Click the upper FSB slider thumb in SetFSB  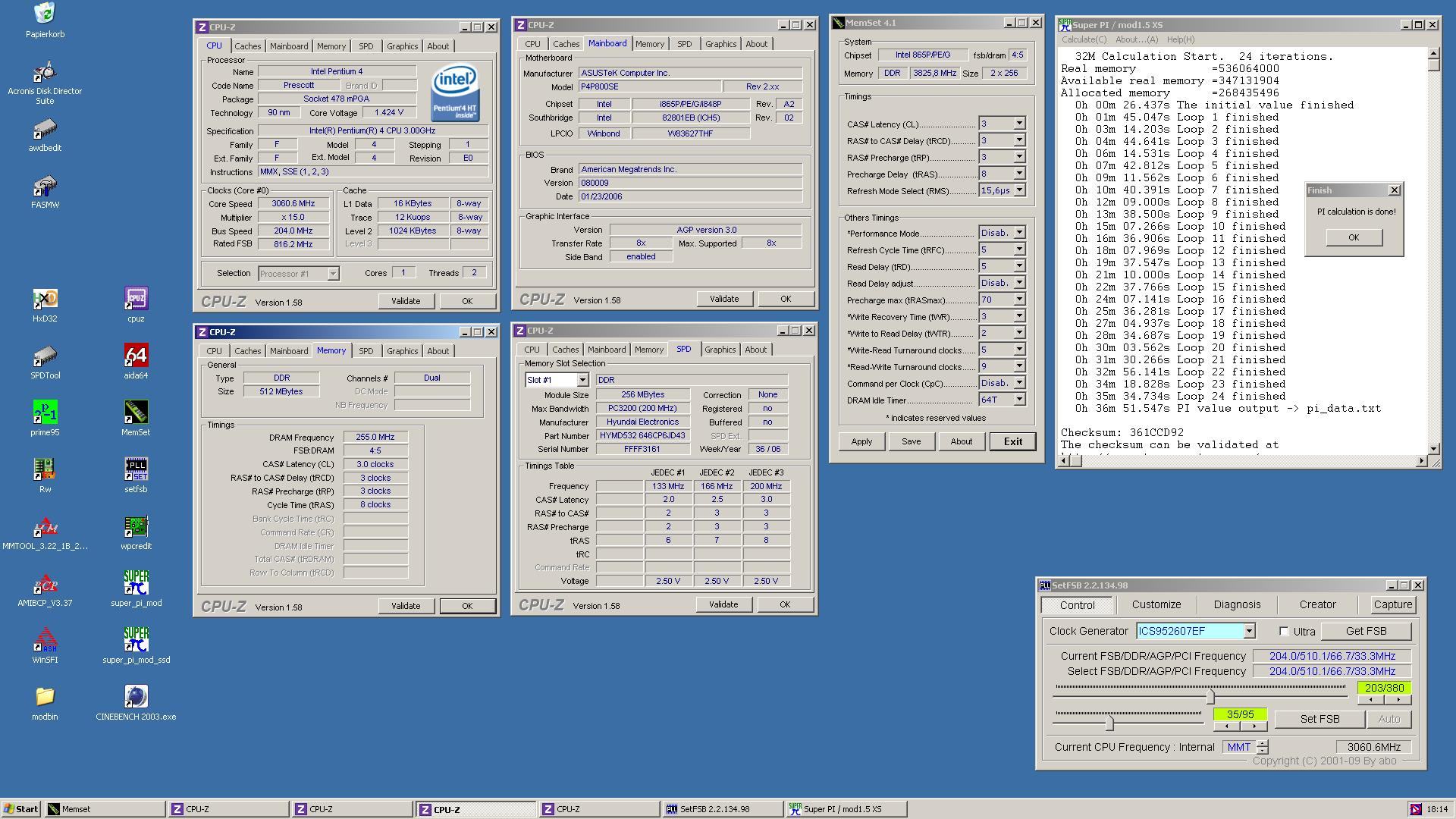pos(1210,696)
